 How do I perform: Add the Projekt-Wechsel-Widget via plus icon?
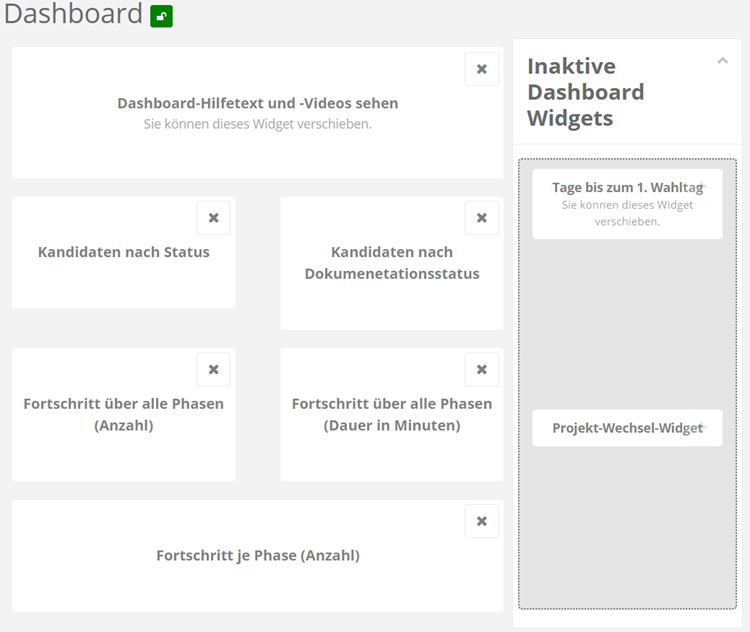(702, 426)
